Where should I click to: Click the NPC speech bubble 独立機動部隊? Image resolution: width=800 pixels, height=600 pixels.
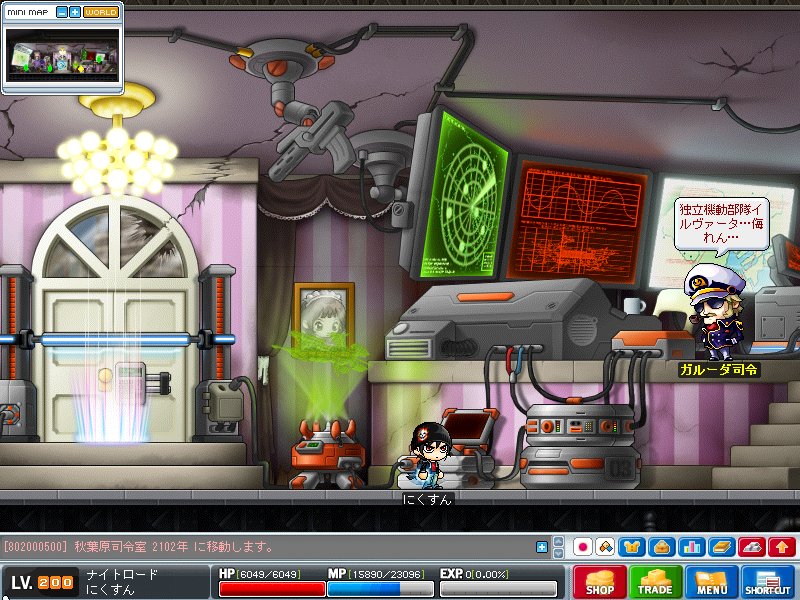(x=721, y=225)
